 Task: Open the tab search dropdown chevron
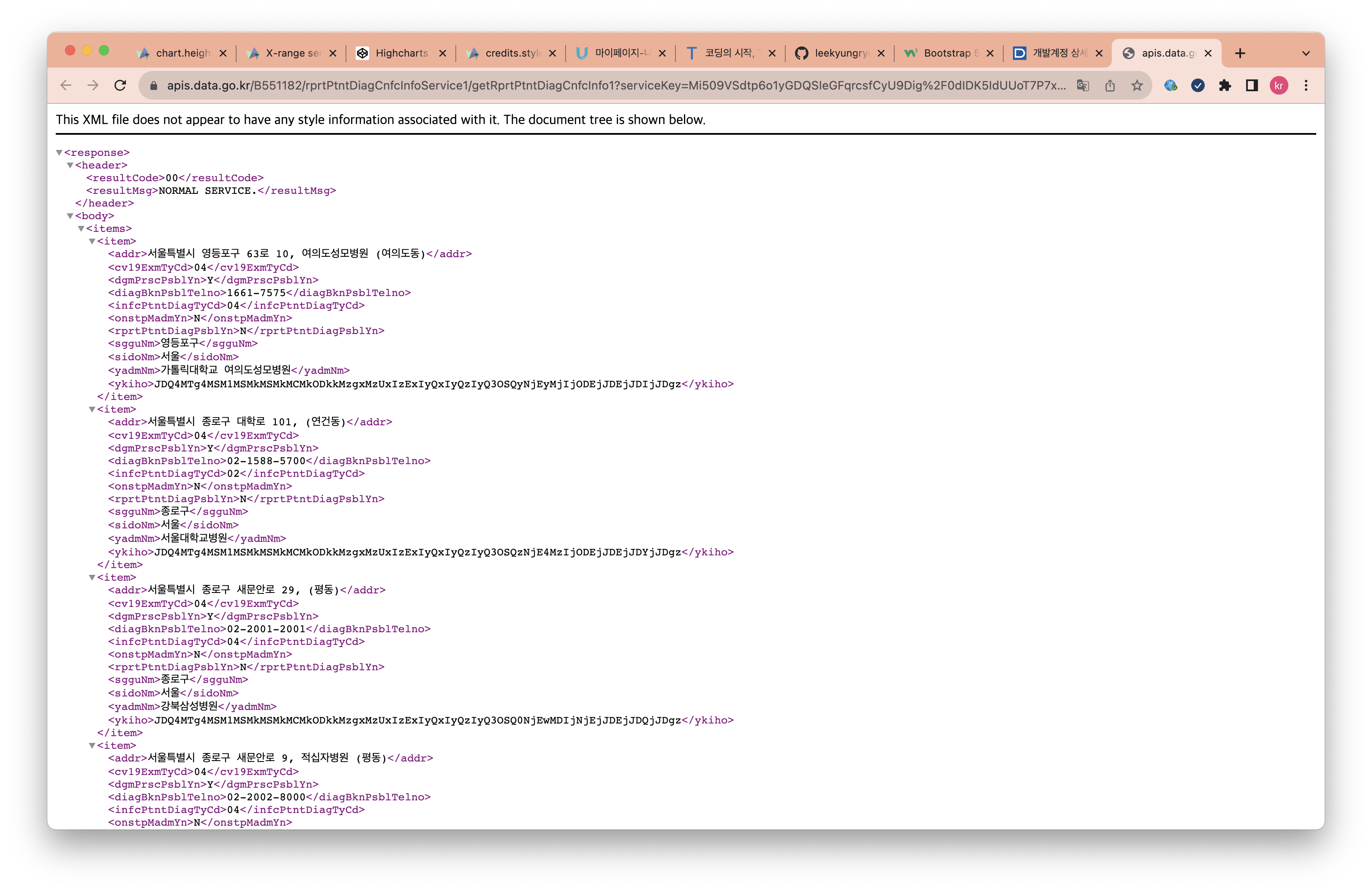(1306, 54)
